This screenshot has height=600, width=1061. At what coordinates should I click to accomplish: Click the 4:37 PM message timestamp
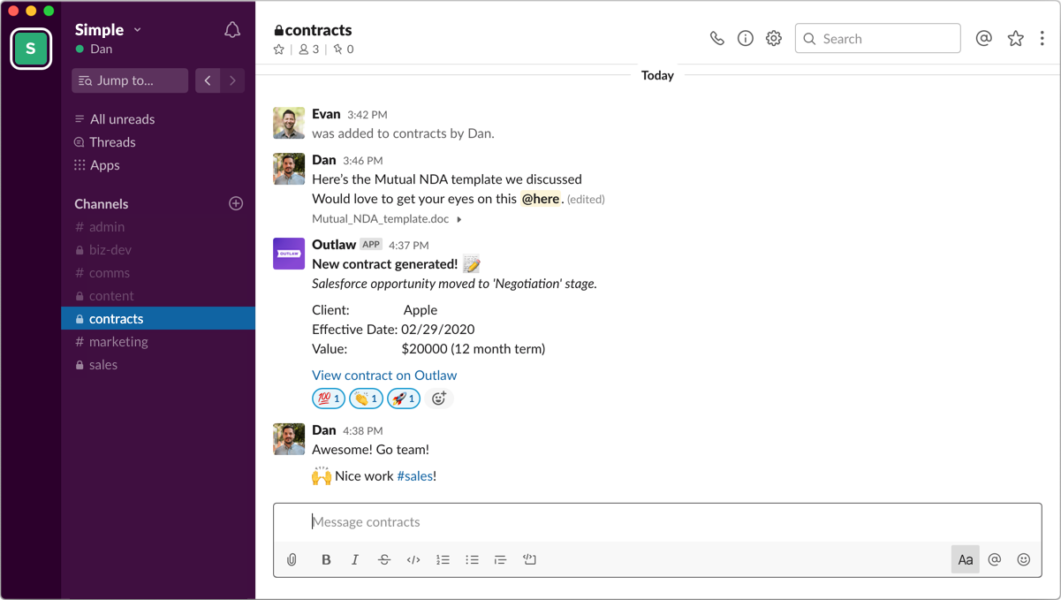(x=409, y=245)
